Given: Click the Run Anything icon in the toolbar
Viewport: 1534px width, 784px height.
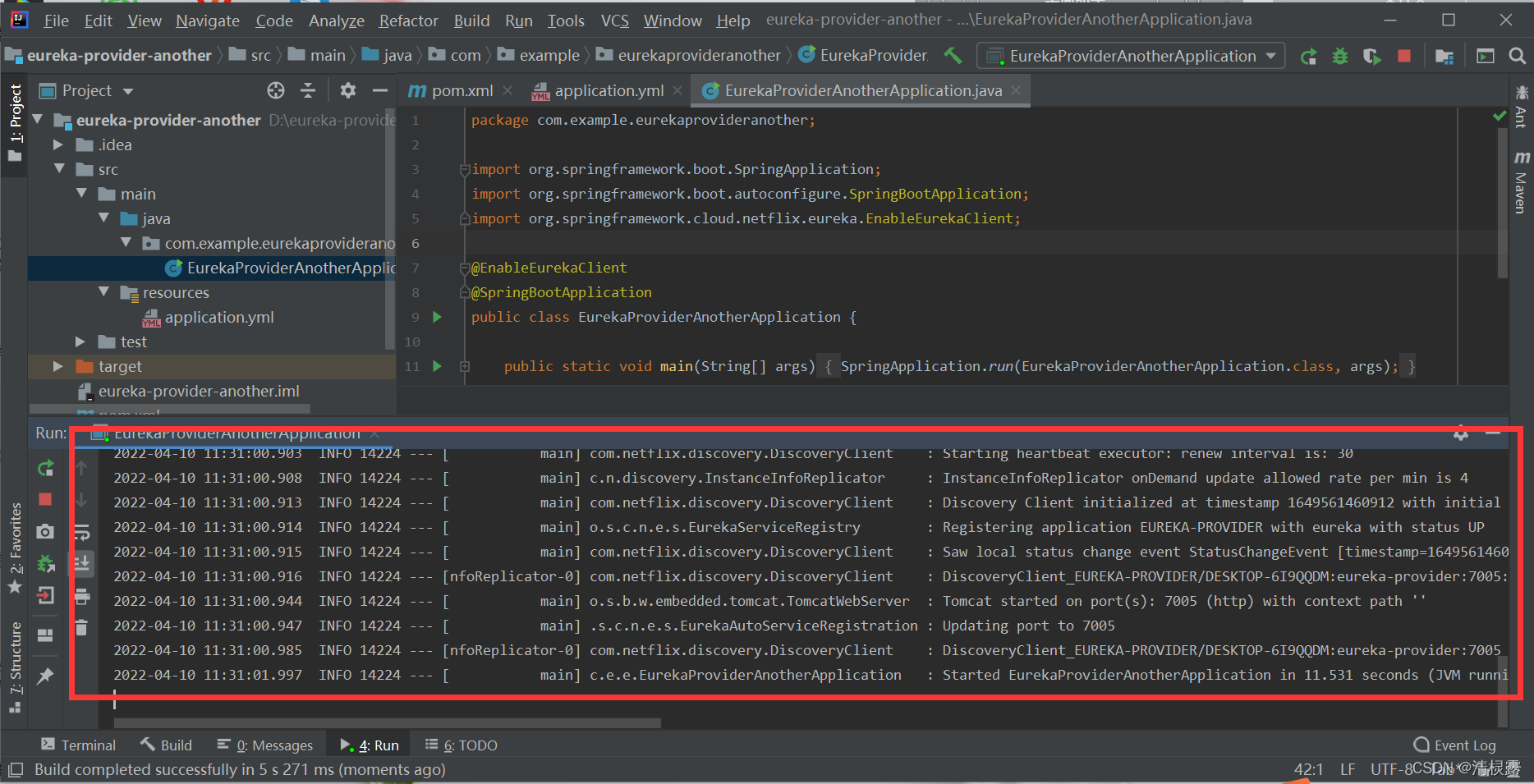Looking at the screenshot, I should [1486, 56].
